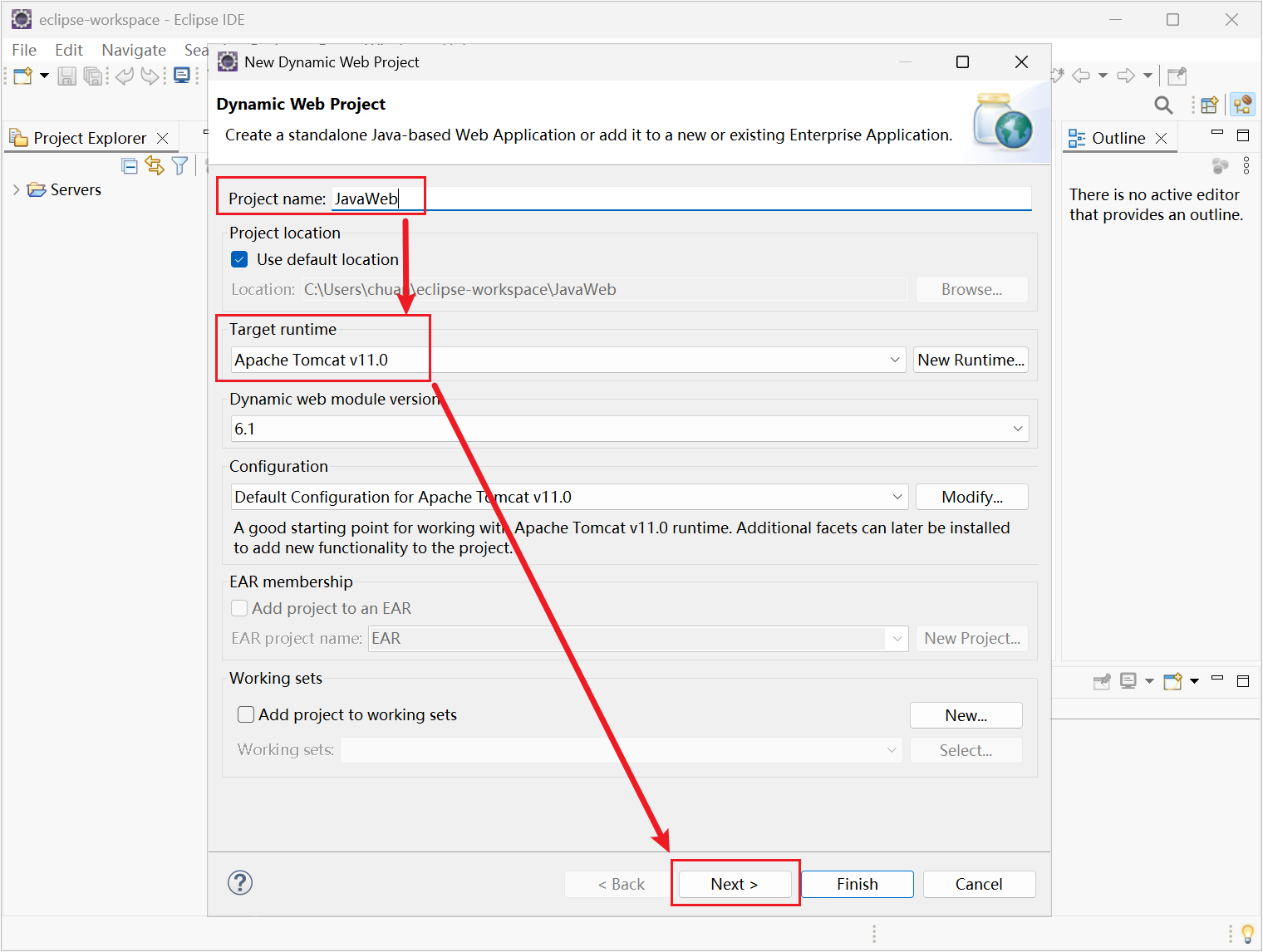Toggle Link with Editor in Project Explorer

(155, 165)
